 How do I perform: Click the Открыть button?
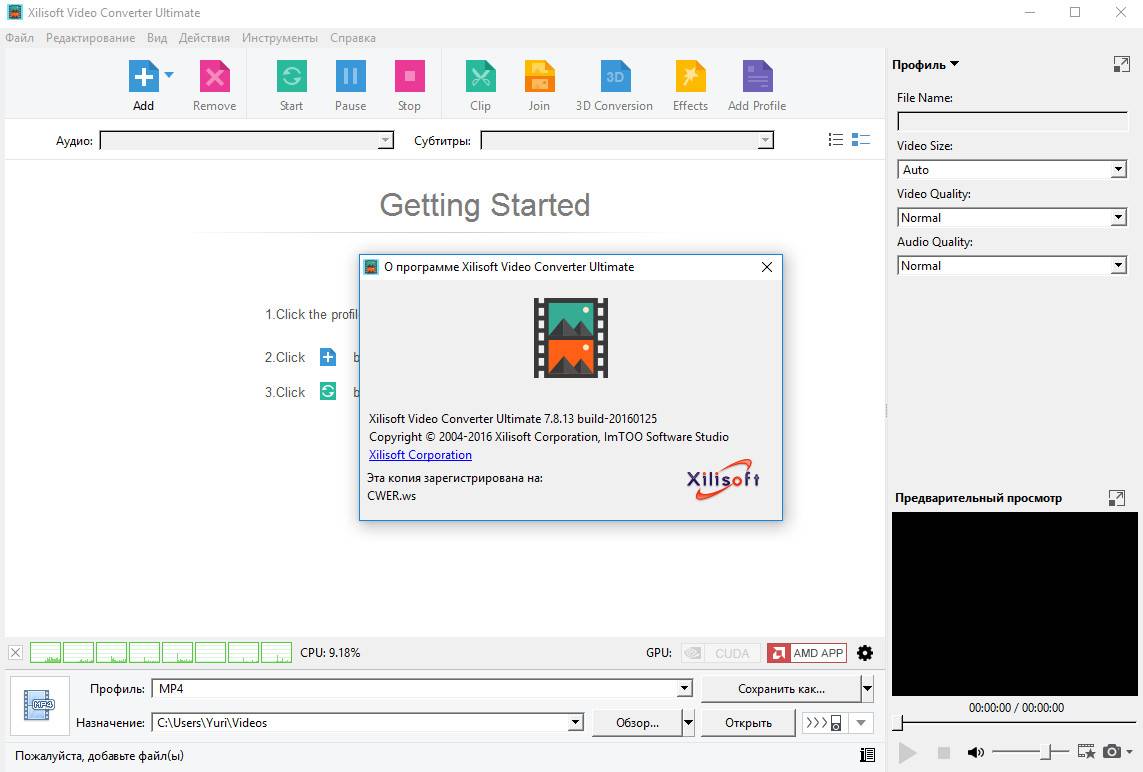(748, 722)
